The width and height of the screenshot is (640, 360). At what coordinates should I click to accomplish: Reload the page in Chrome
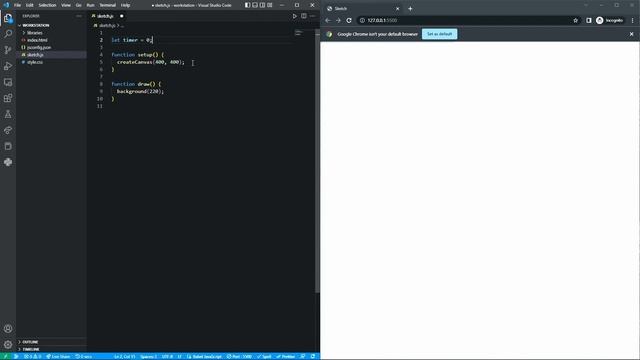tap(349, 20)
